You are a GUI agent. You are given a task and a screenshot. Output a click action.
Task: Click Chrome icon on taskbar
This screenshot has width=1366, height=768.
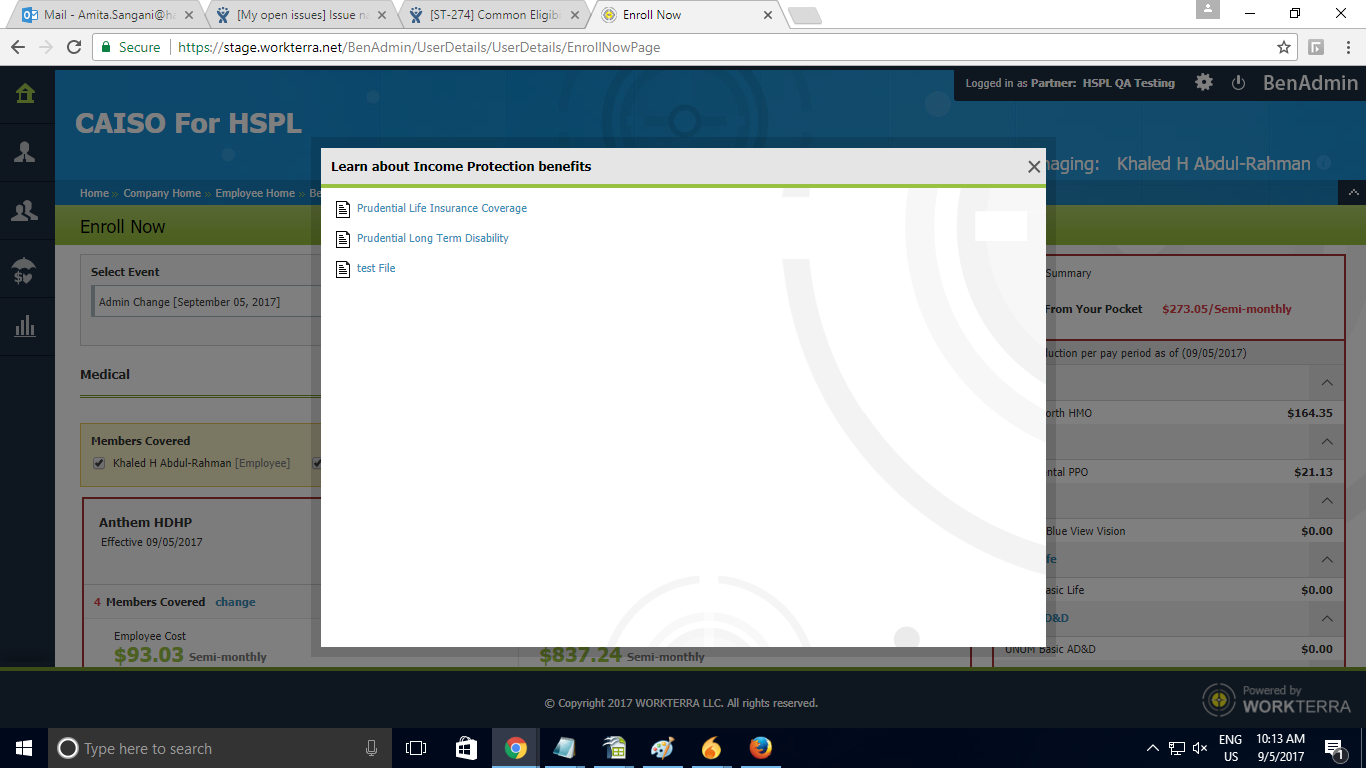pos(516,748)
